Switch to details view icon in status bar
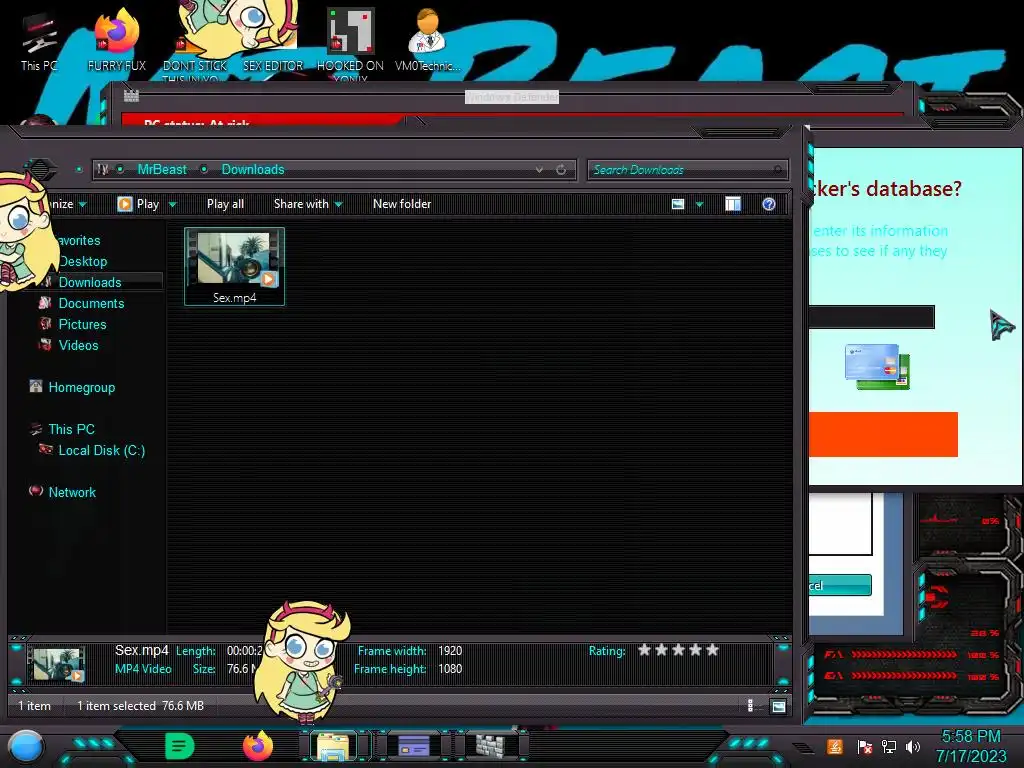This screenshot has width=1024, height=768. [x=750, y=705]
